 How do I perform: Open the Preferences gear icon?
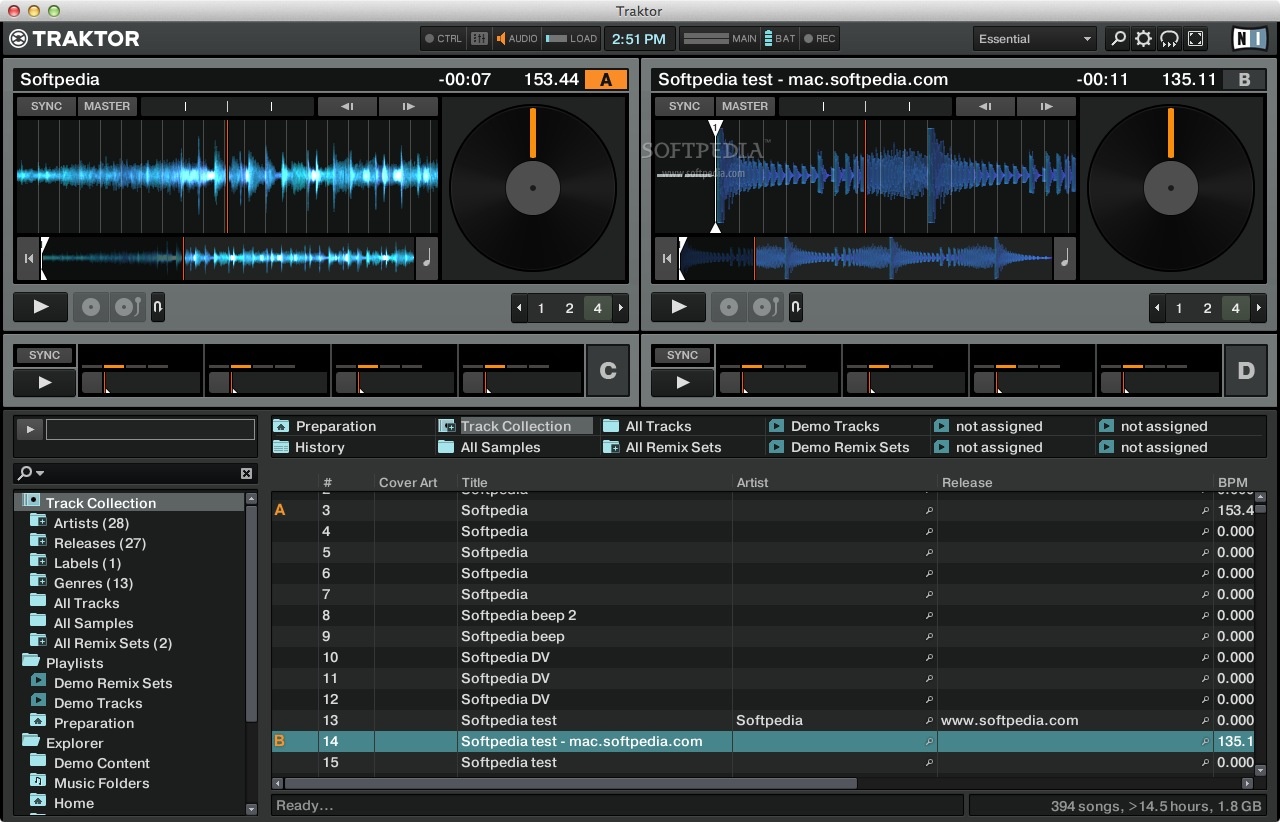tap(1144, 39)
